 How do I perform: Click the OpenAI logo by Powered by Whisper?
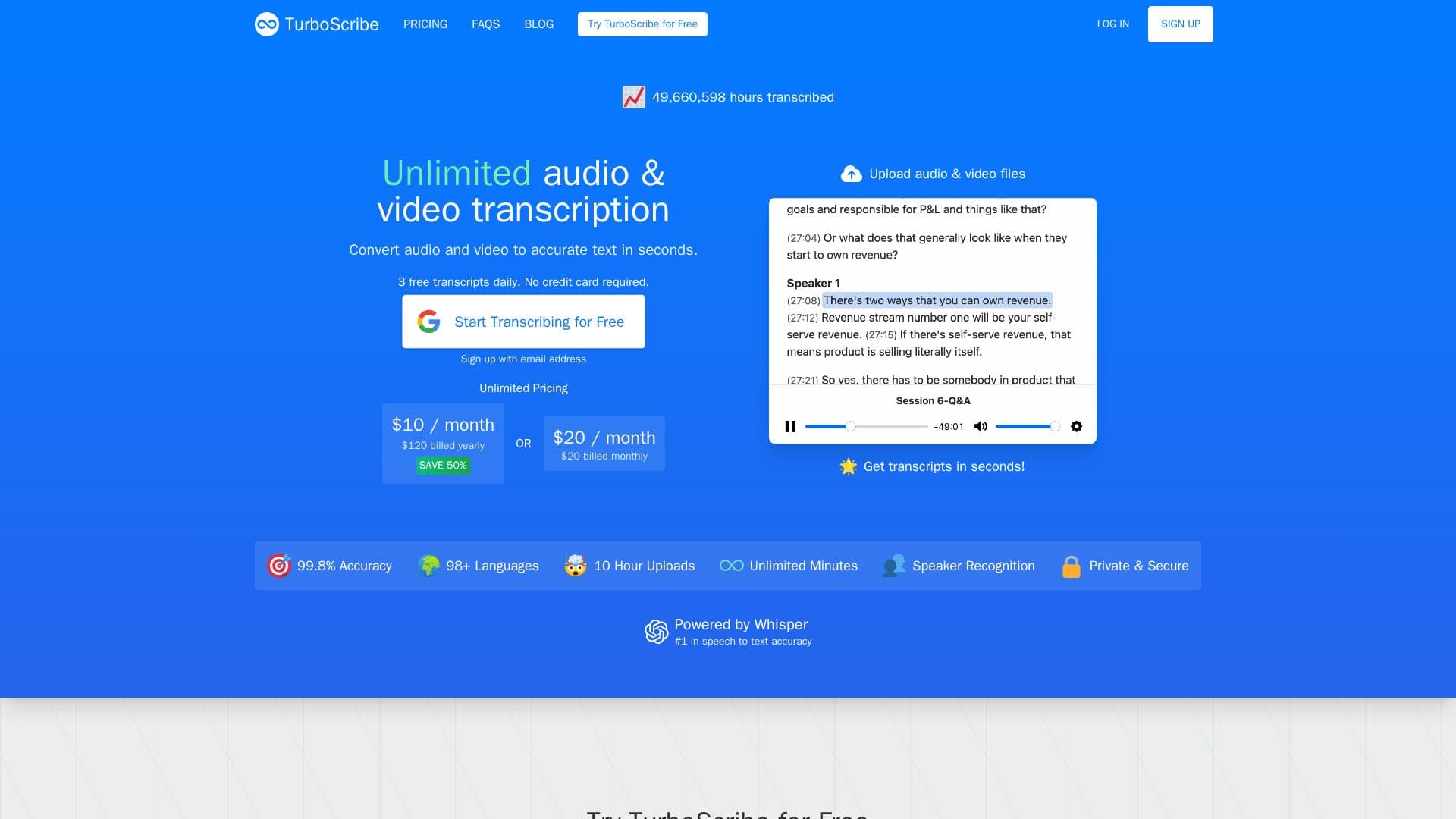657,632
